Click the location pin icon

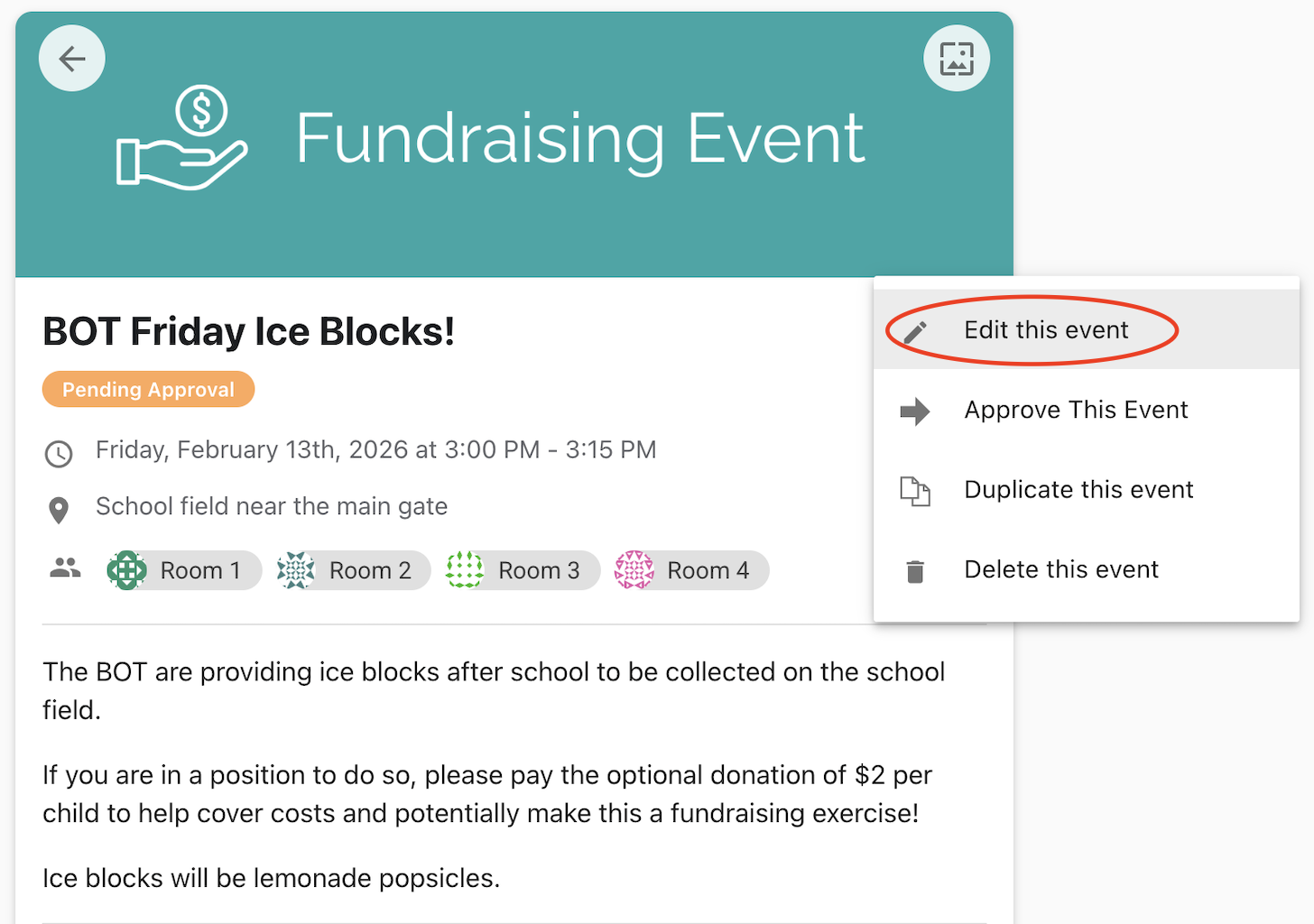[x=59, y=510]
